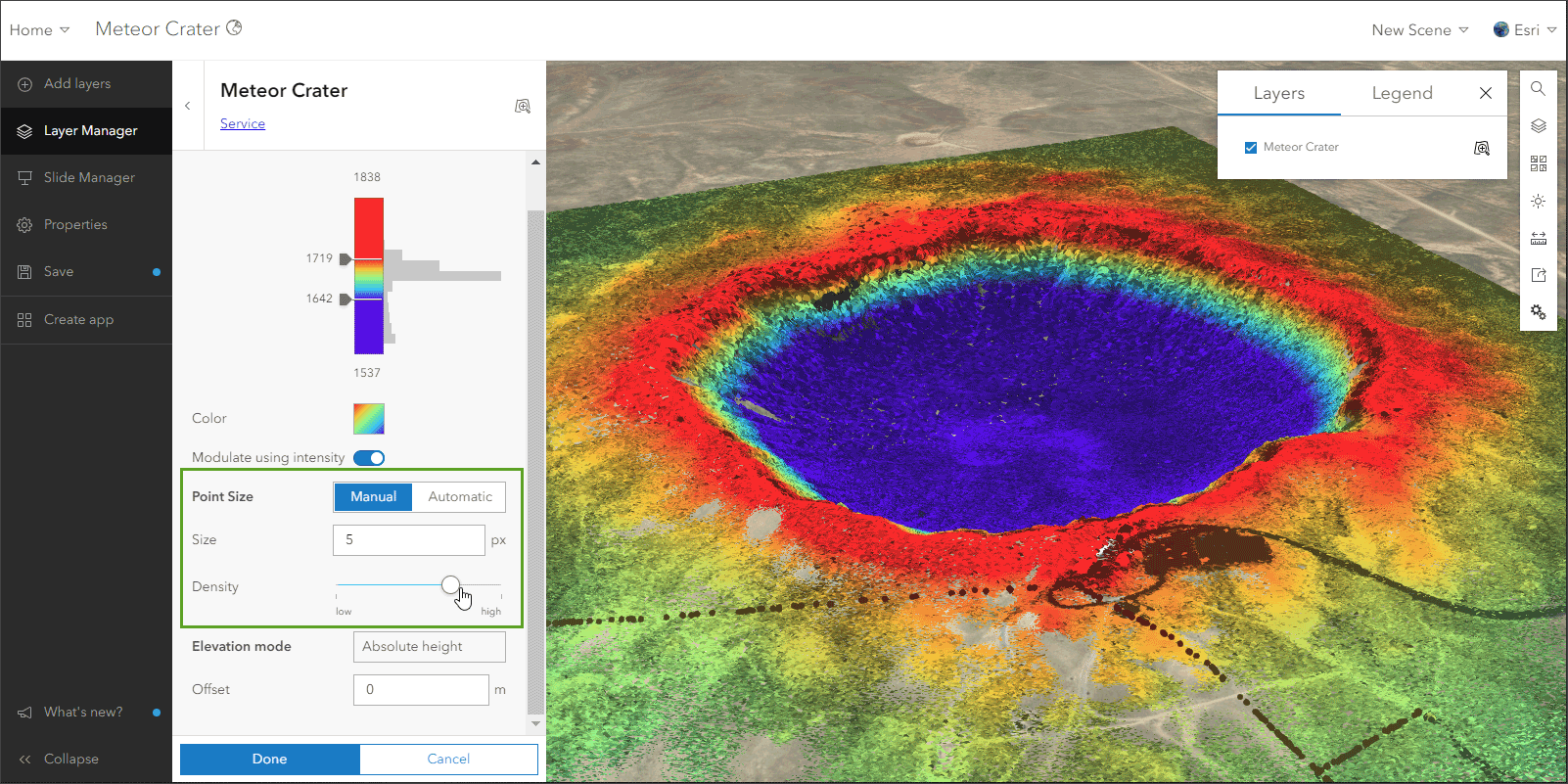The width and height of the screenshot is (1568, 784).
Task: Open the scene Settings gears tool
Action: (1539, 312)
